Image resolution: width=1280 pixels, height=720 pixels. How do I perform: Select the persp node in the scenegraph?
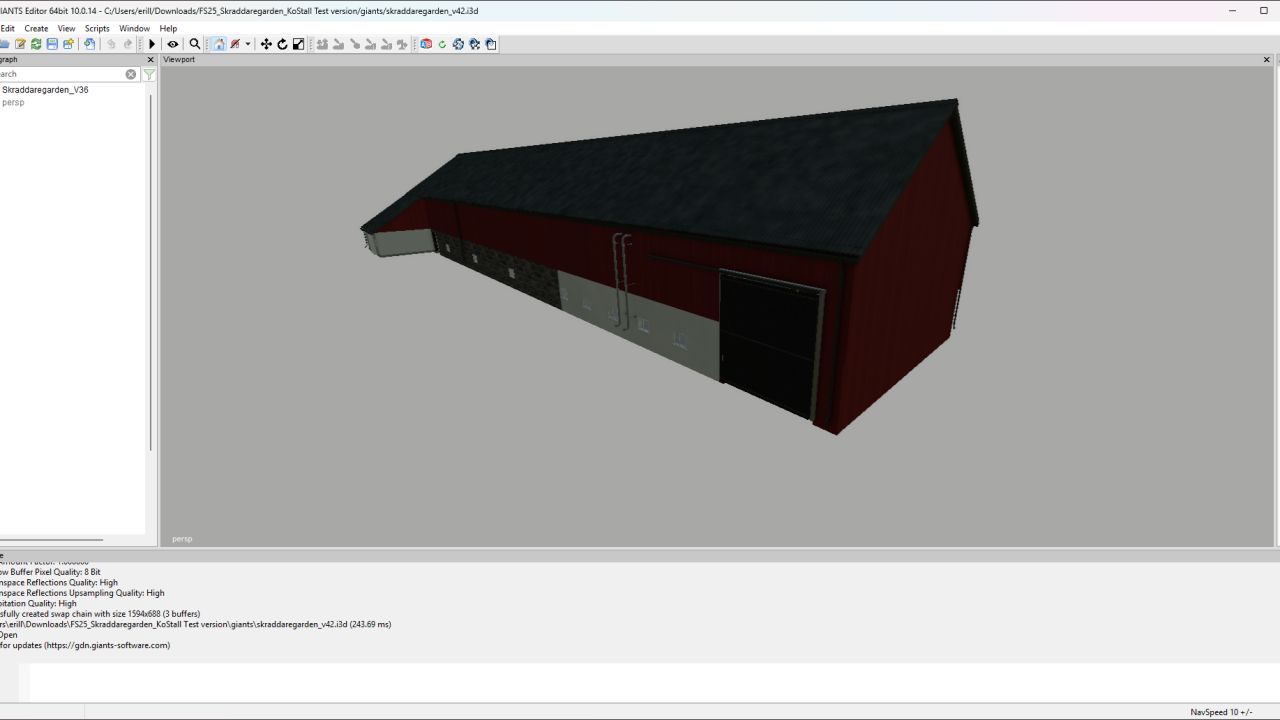(13, 103)
